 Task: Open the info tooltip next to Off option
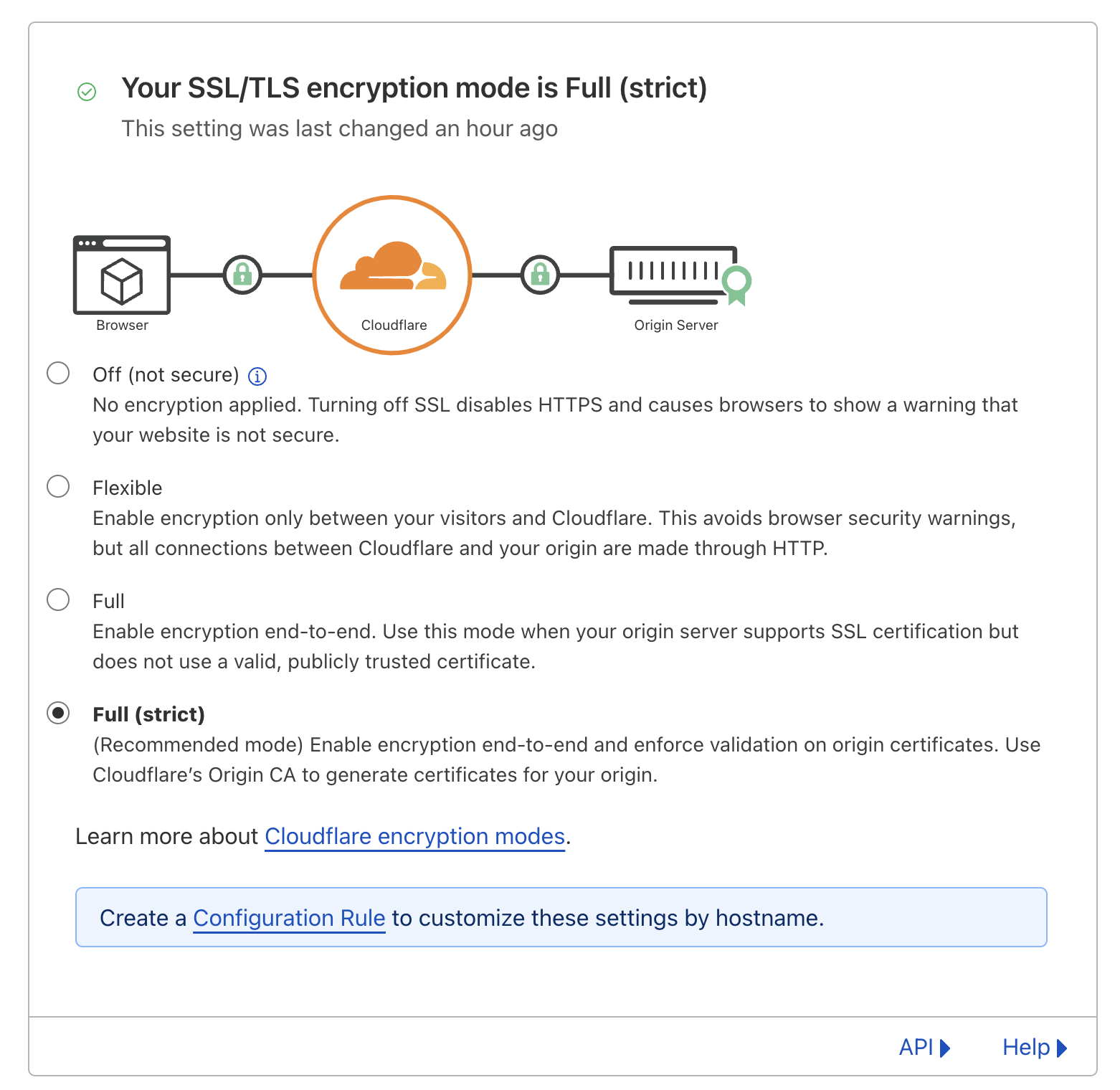tap(257, 375)
